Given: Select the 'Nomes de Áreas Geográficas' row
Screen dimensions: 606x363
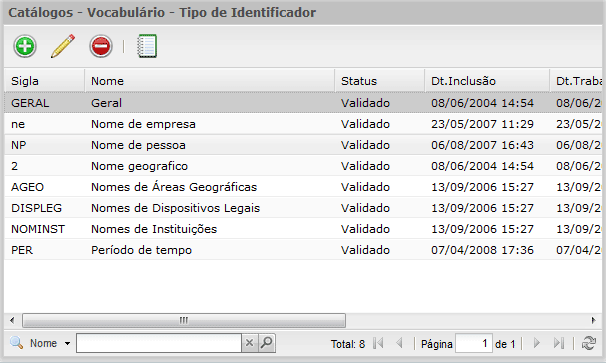Looking at the screenshot, I should click(303, 187).
